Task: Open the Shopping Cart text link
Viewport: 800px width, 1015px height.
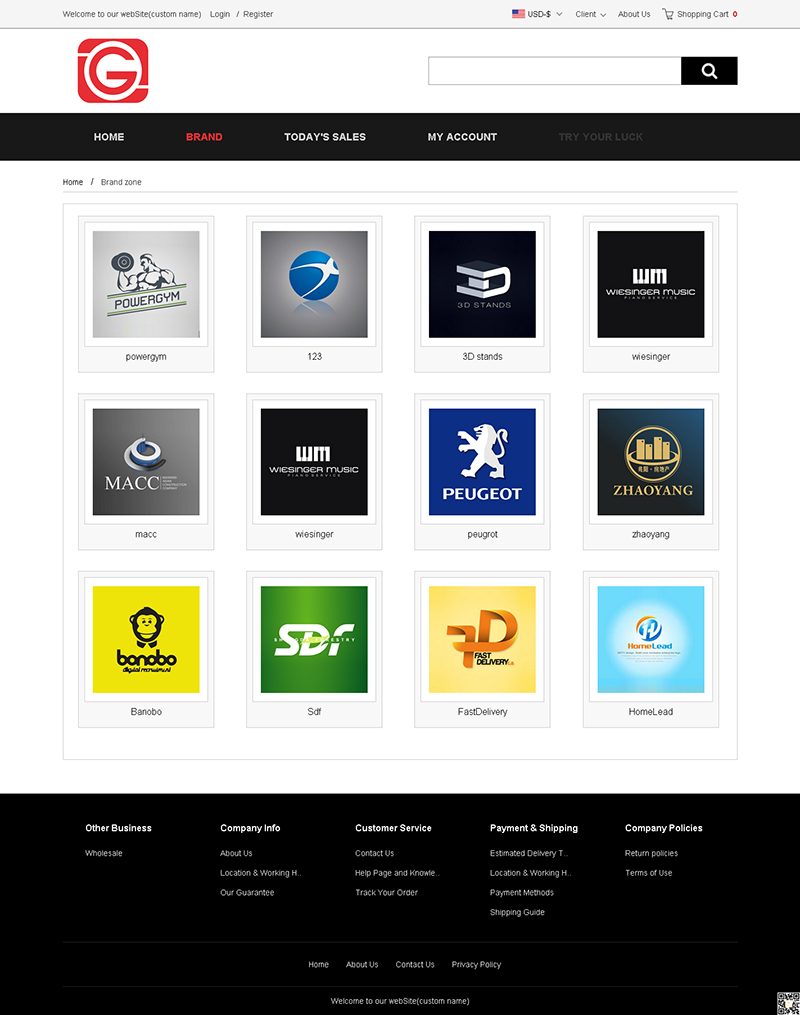Action: point(702,14)
